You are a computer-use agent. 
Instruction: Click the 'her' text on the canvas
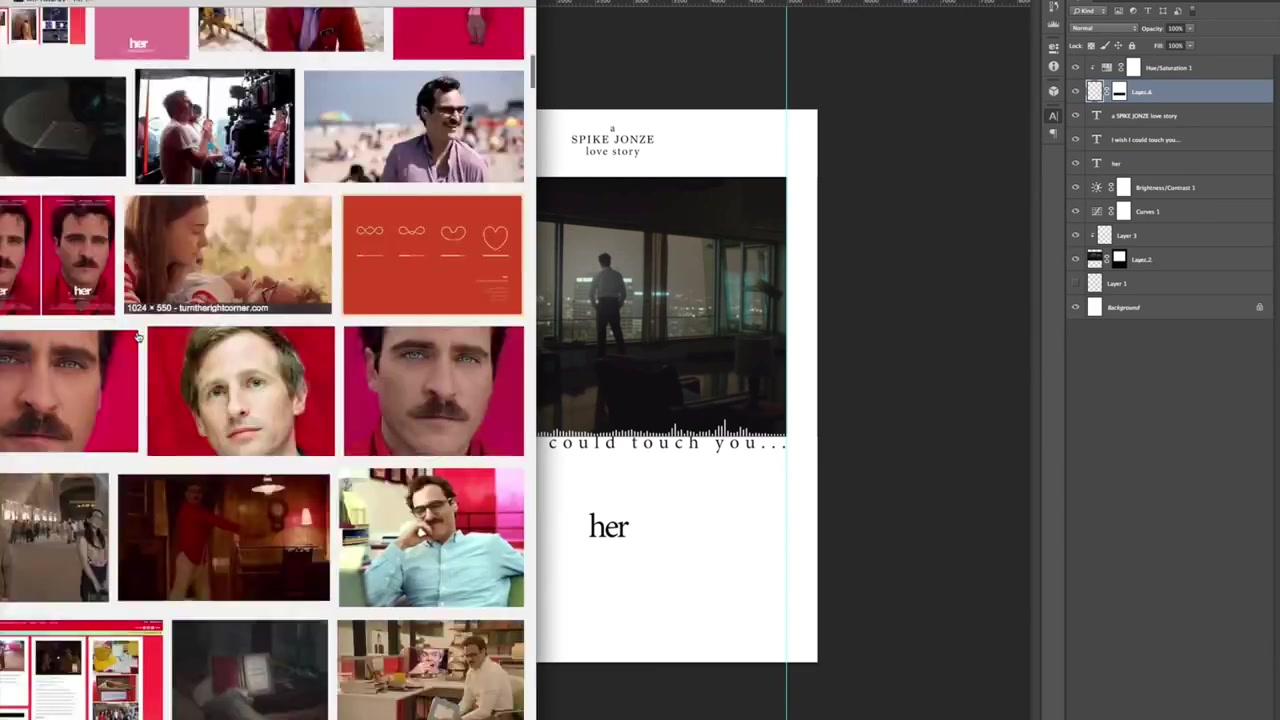pyautogui.click(x=608, y=526)
